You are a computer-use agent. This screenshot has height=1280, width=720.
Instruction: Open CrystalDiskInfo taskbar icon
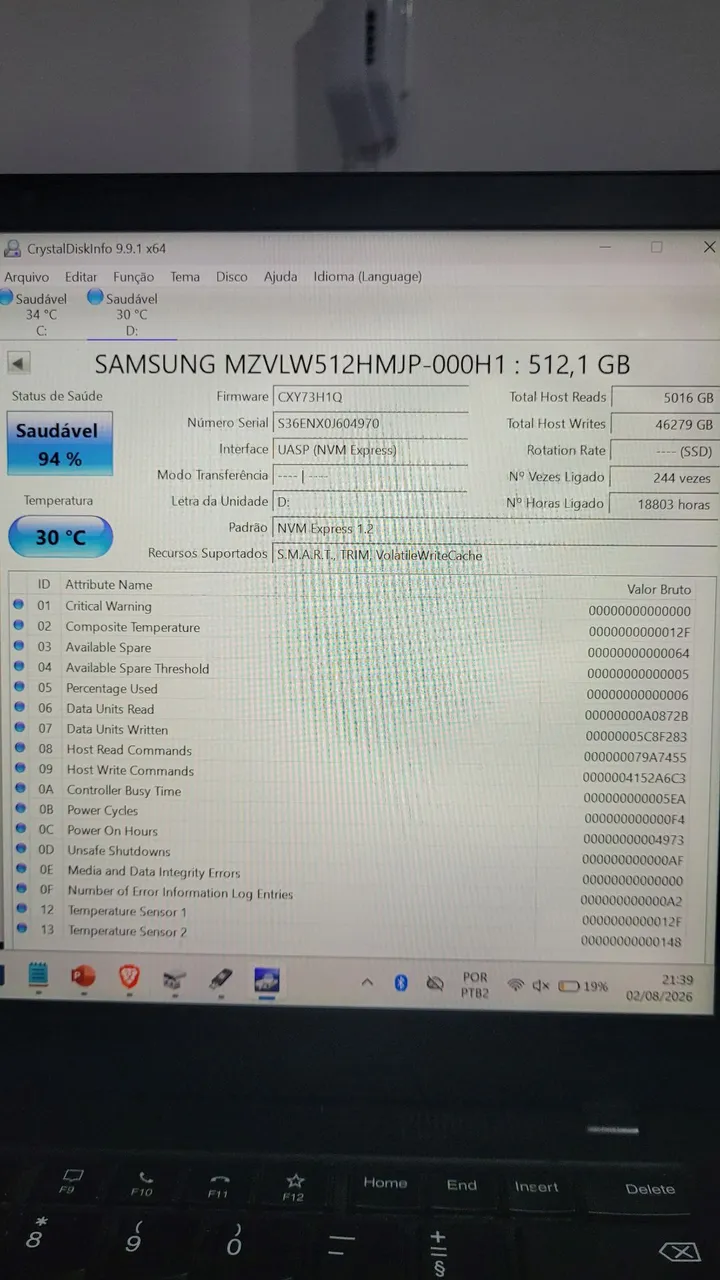[x=266, y=980]
